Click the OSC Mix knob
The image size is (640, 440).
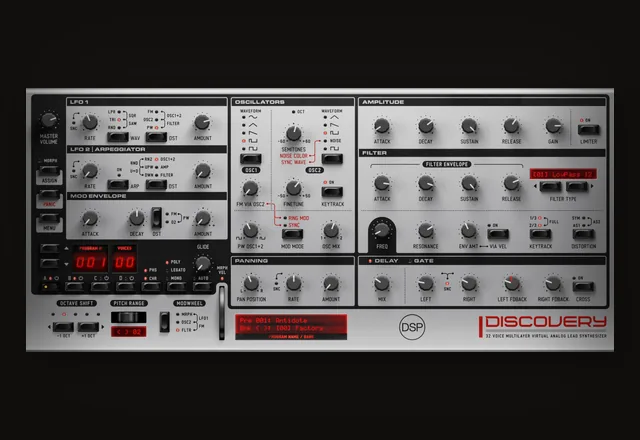(331, 230)
